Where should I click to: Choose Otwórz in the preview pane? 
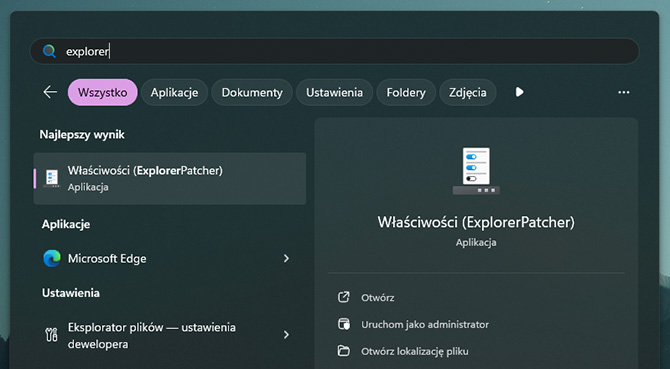[378, 298]
